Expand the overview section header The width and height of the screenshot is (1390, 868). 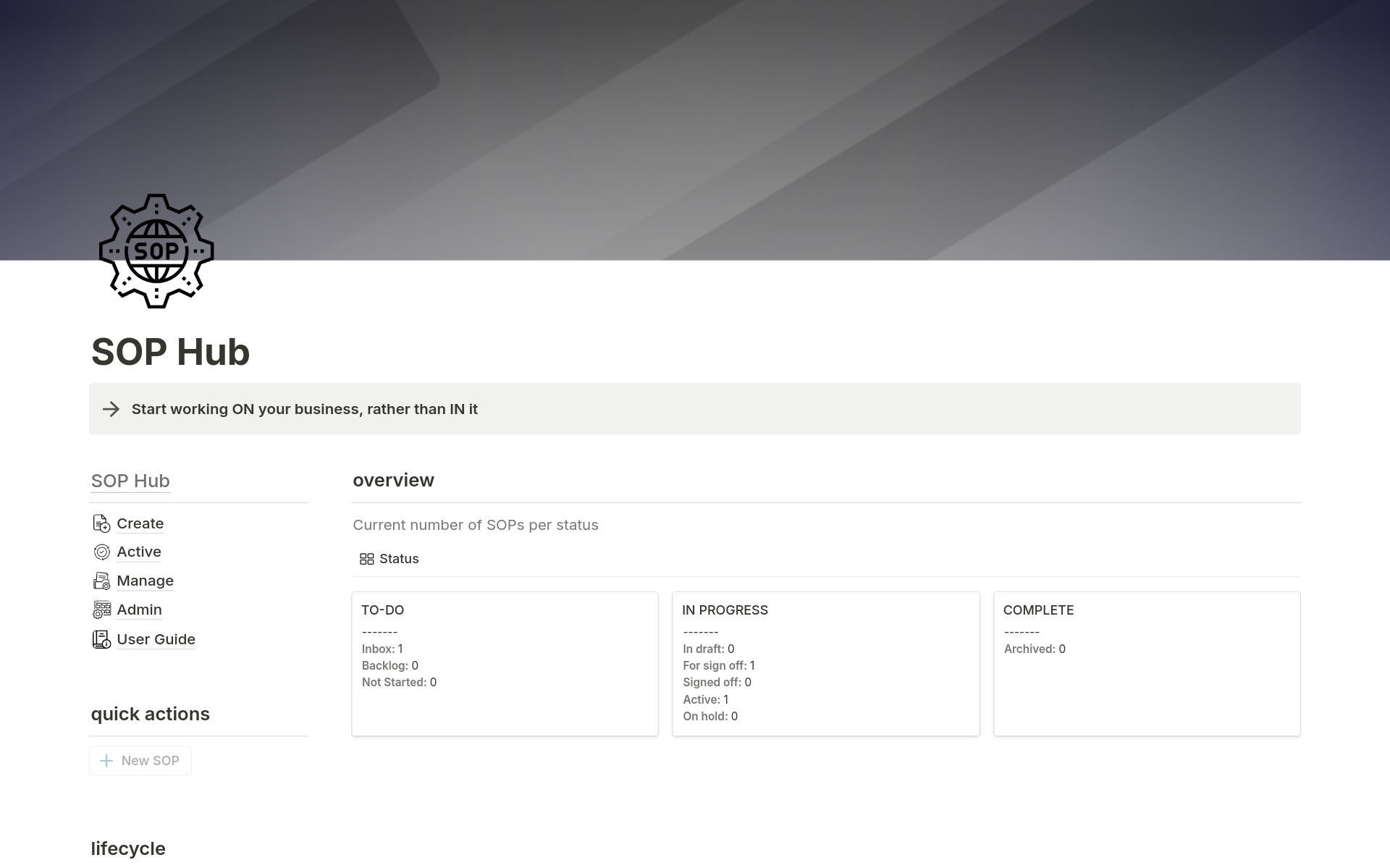point(393,479)
